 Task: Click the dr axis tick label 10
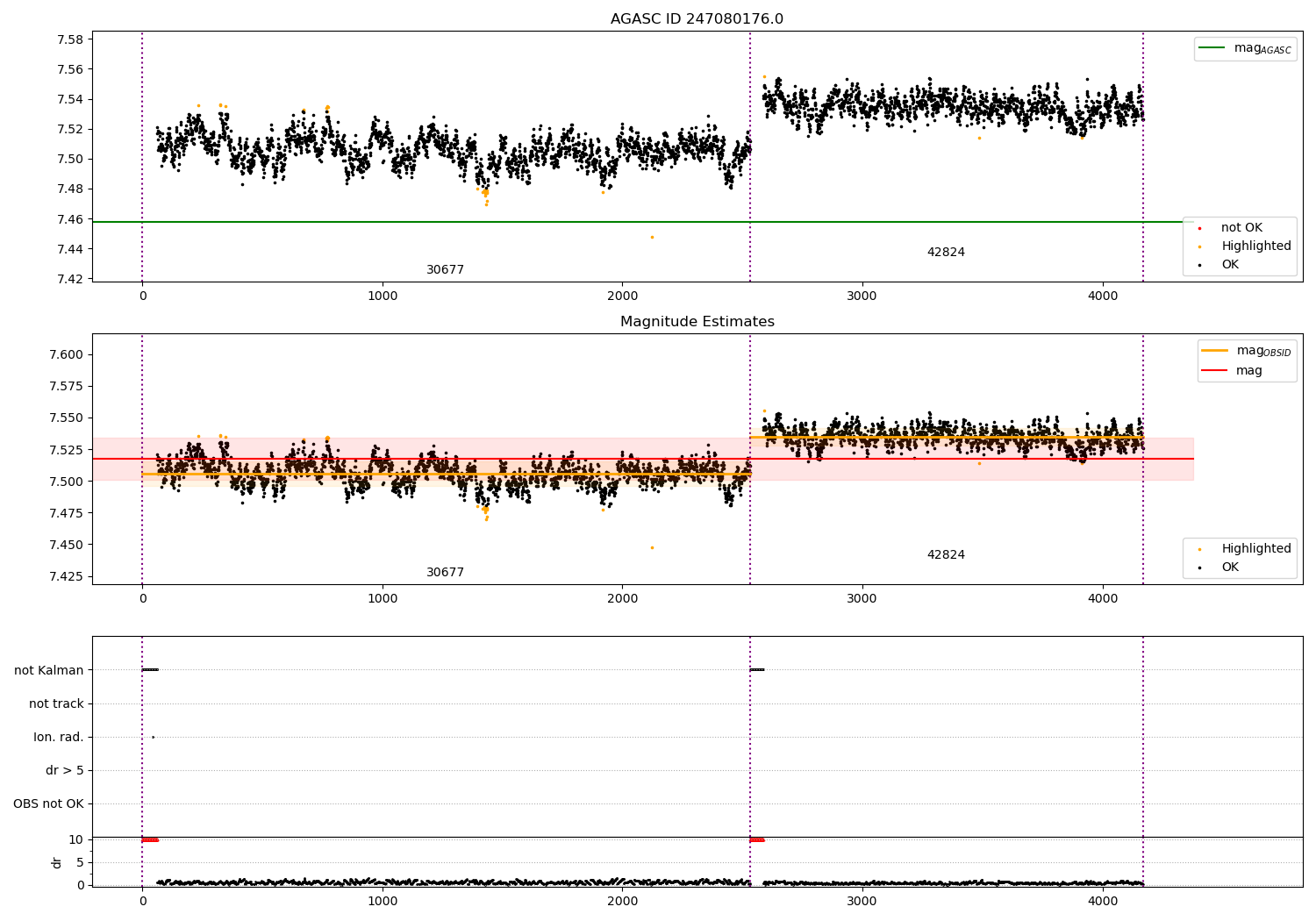(x=76, y=839)
